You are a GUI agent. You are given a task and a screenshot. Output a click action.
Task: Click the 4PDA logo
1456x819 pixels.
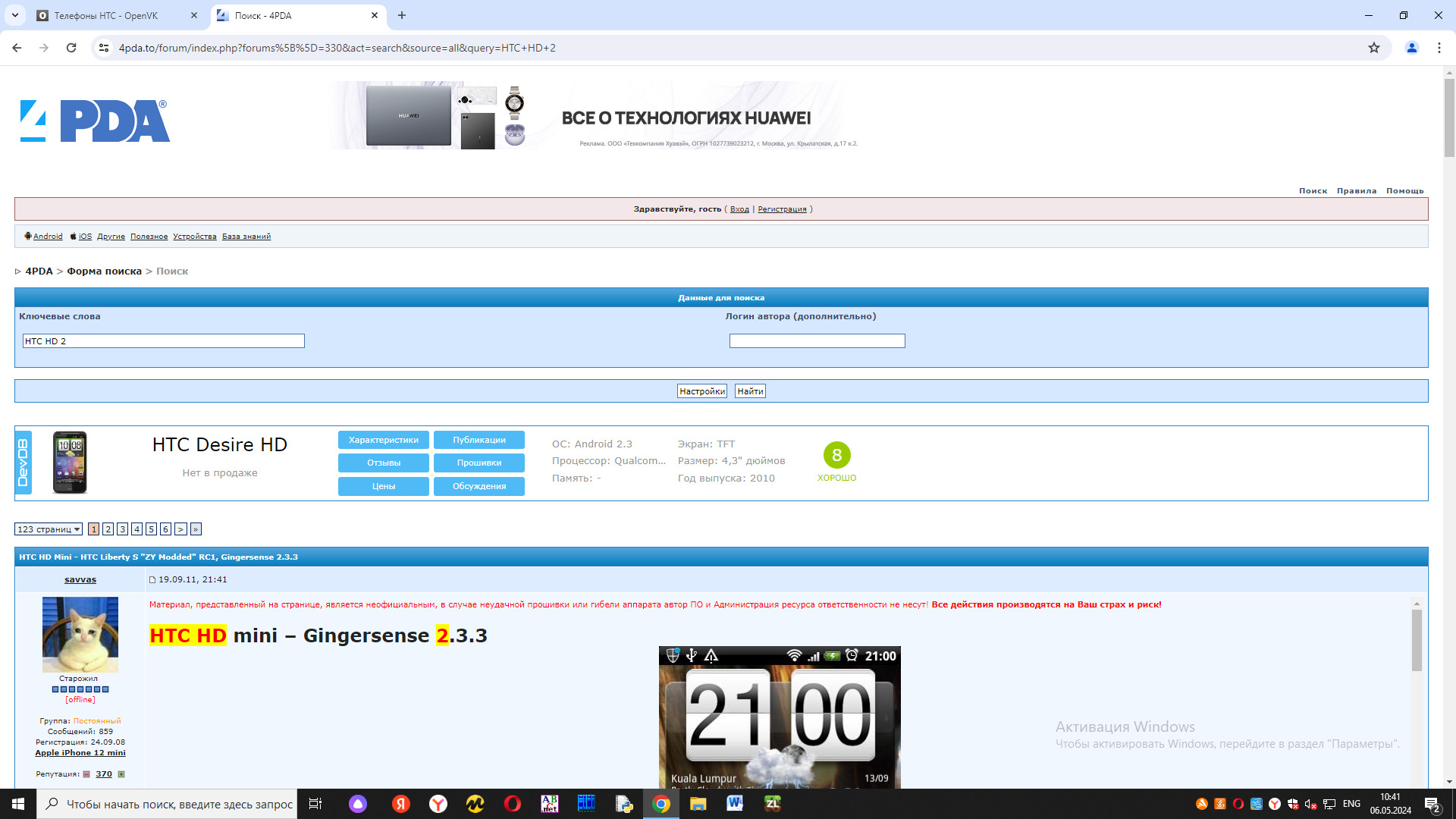pos(94,121)
